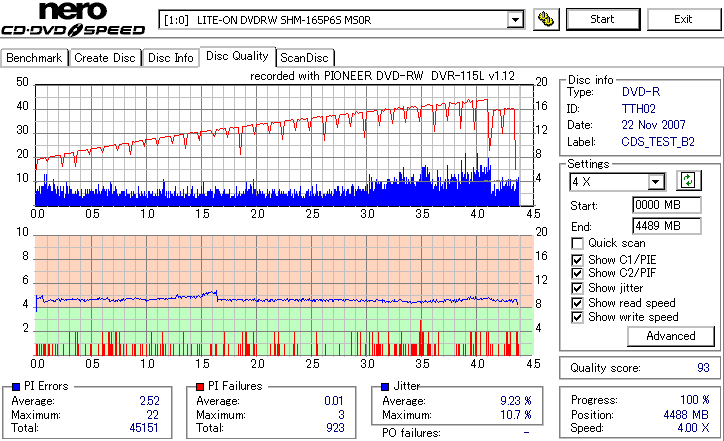The width and height of the screenshot is (724, 441).
Task: Click the label CDS_TEST_B2
Action: tap(658, 142)
